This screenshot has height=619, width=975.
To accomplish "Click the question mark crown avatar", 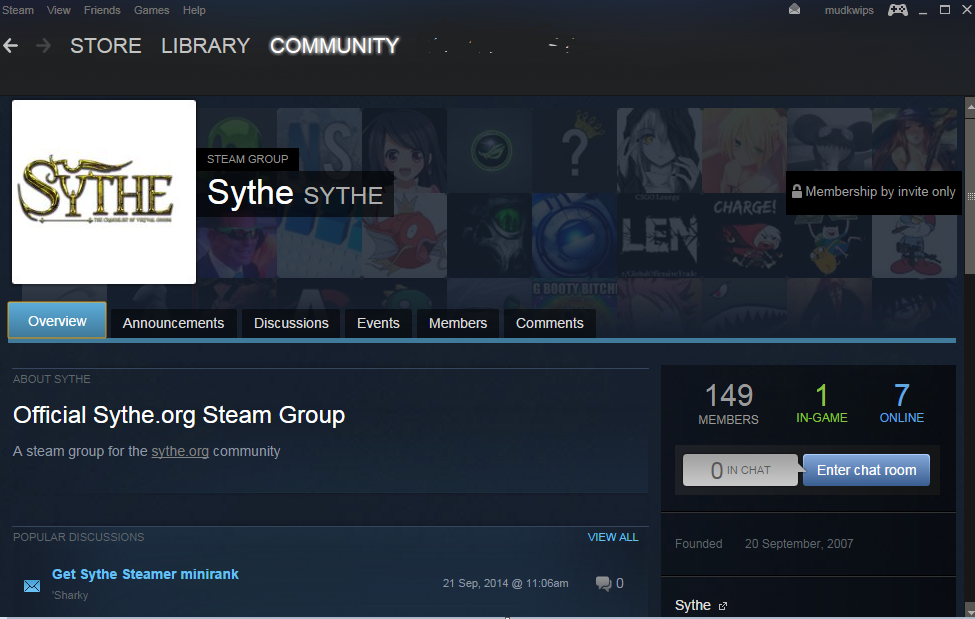I will click(574, 150).
